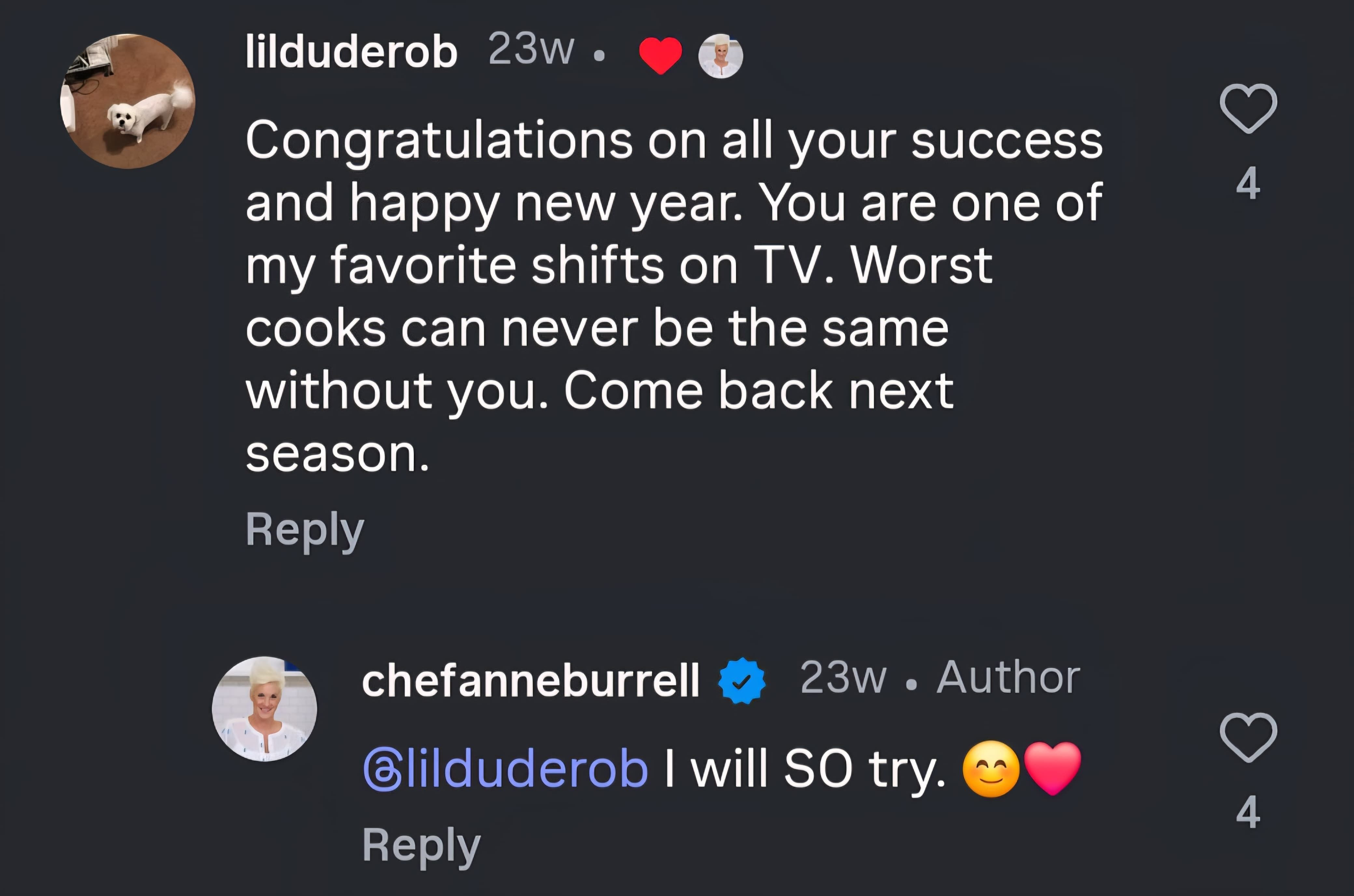Open the lilduderob username at the top

(x=352, y=52)
